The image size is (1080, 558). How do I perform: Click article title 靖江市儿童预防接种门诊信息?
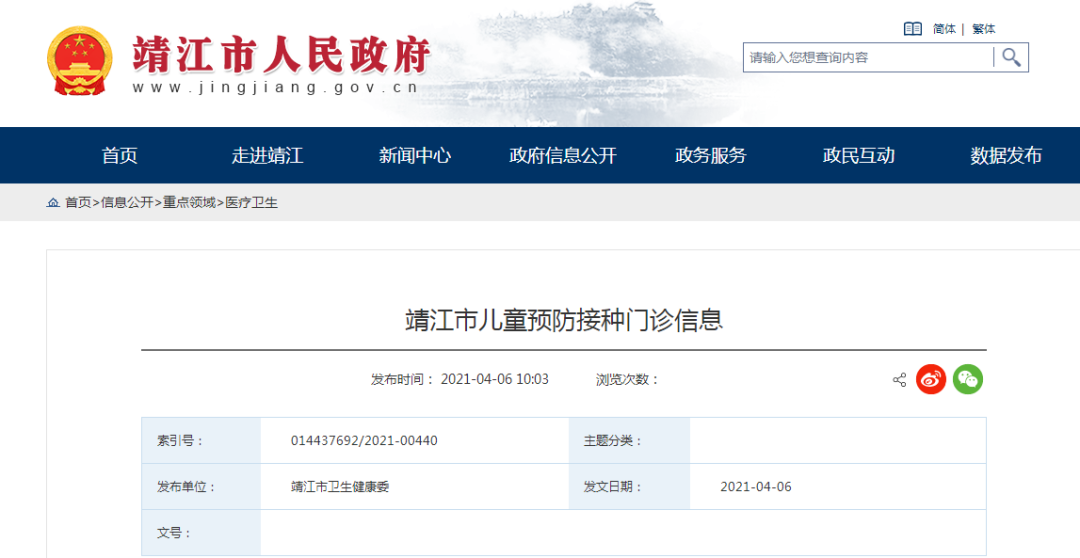click(x=564, y=320)
